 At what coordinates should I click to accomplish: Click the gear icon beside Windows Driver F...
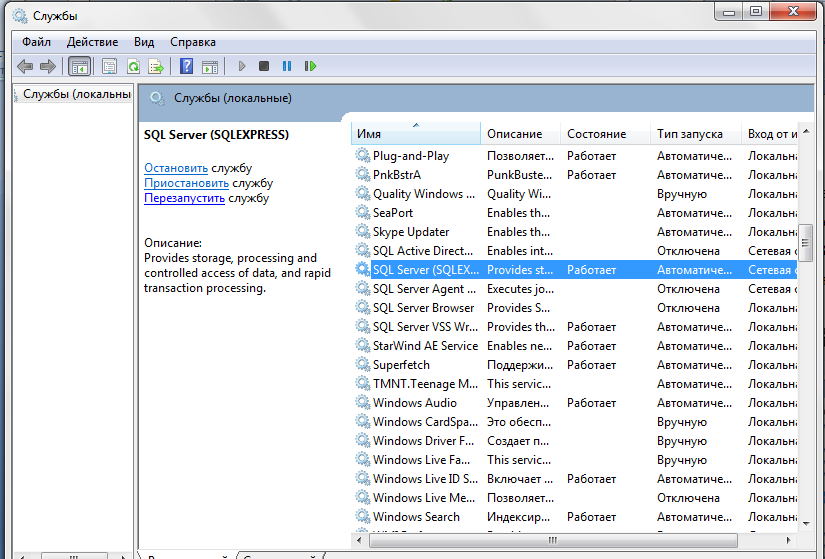363,440
